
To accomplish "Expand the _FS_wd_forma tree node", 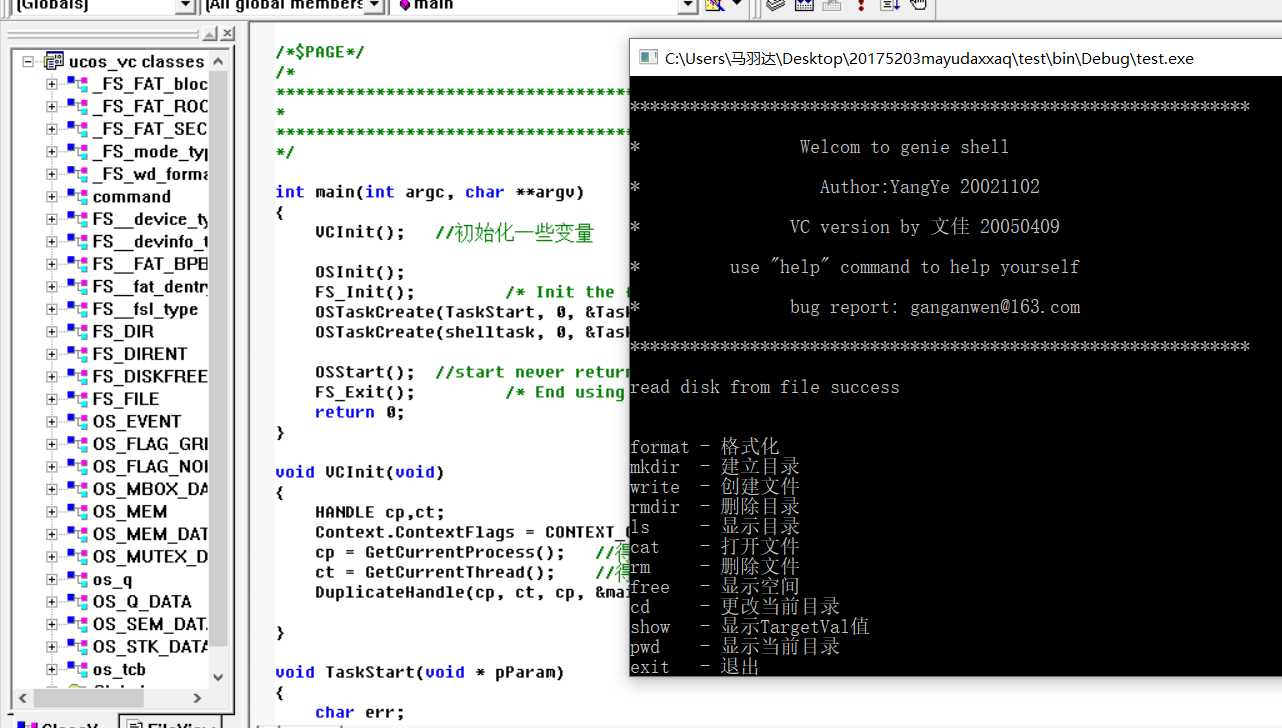I will (x=52, y=174).
